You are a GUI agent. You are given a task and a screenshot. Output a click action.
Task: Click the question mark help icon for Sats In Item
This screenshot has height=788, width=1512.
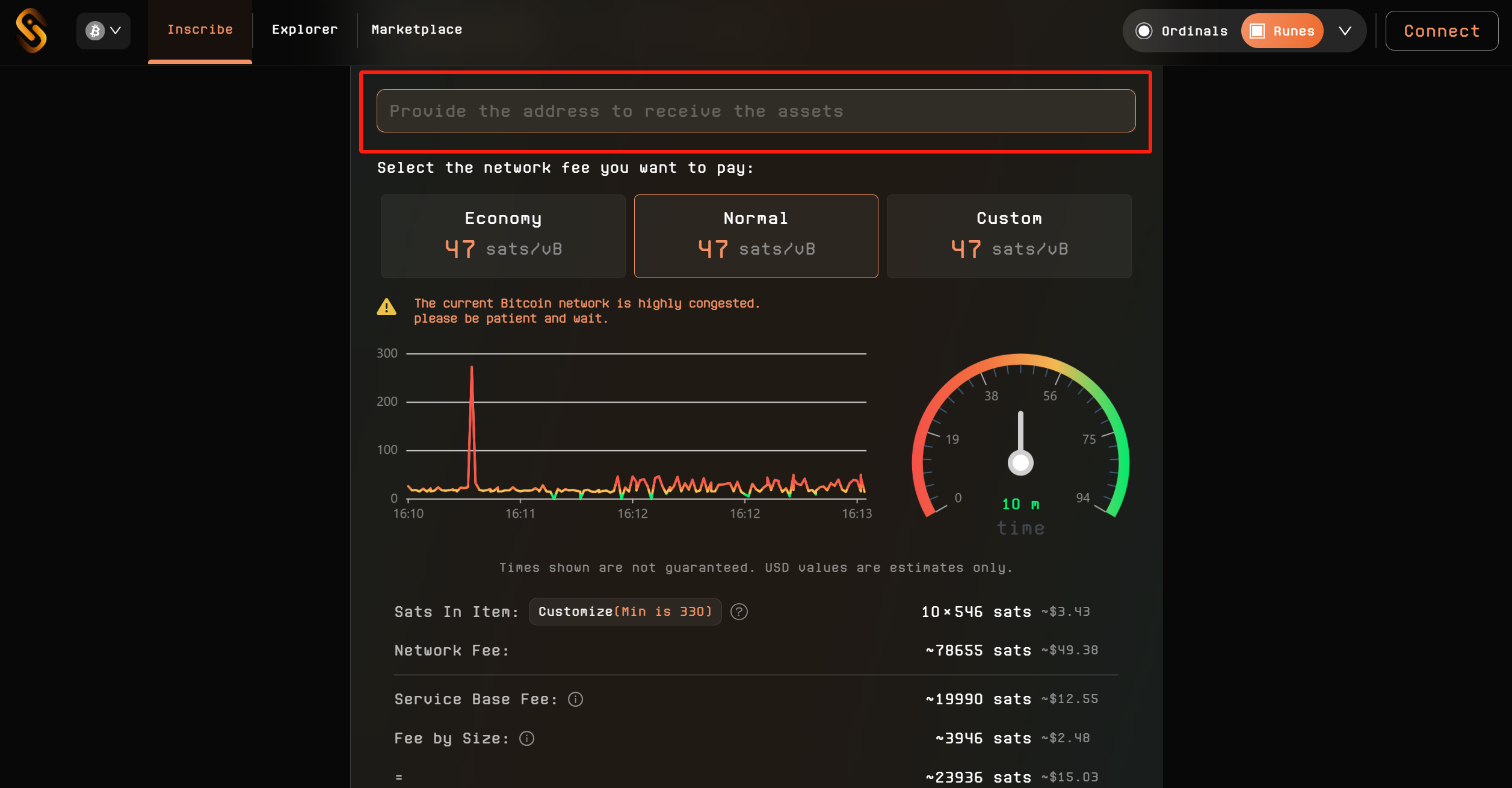(739, 612)
